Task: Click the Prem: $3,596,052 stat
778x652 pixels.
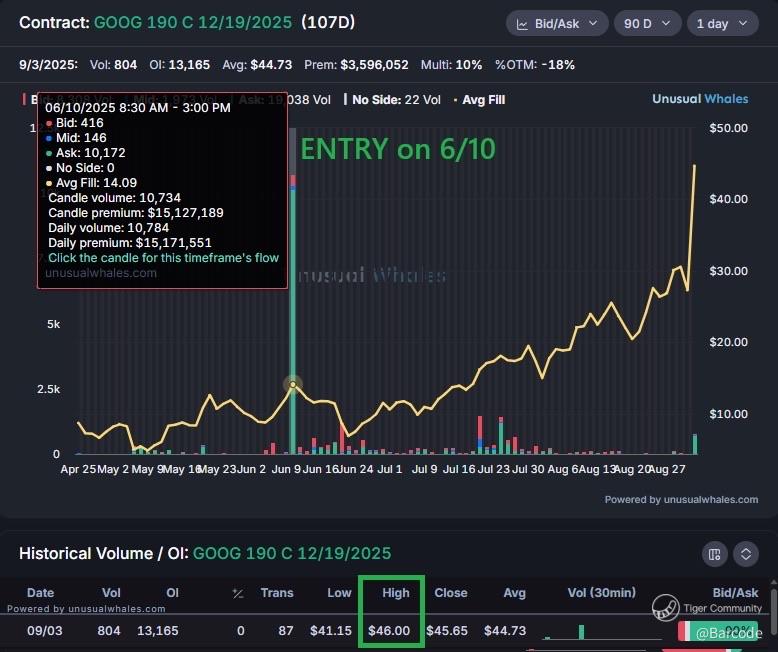Action: click(x=356, y=65)
